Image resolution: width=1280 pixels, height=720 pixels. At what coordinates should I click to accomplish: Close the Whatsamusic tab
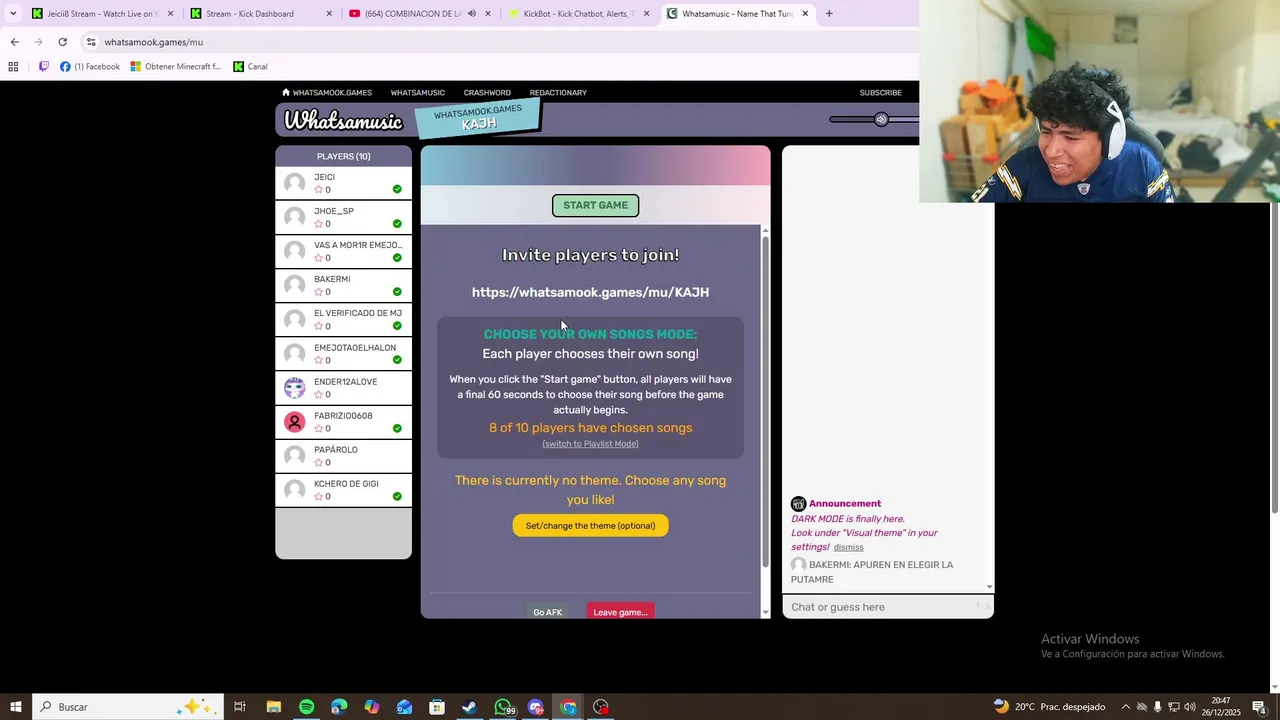805,14
